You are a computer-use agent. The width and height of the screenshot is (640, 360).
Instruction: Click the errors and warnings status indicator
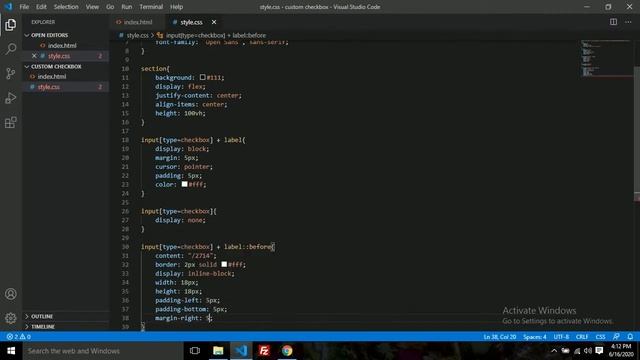click(19, 337)
